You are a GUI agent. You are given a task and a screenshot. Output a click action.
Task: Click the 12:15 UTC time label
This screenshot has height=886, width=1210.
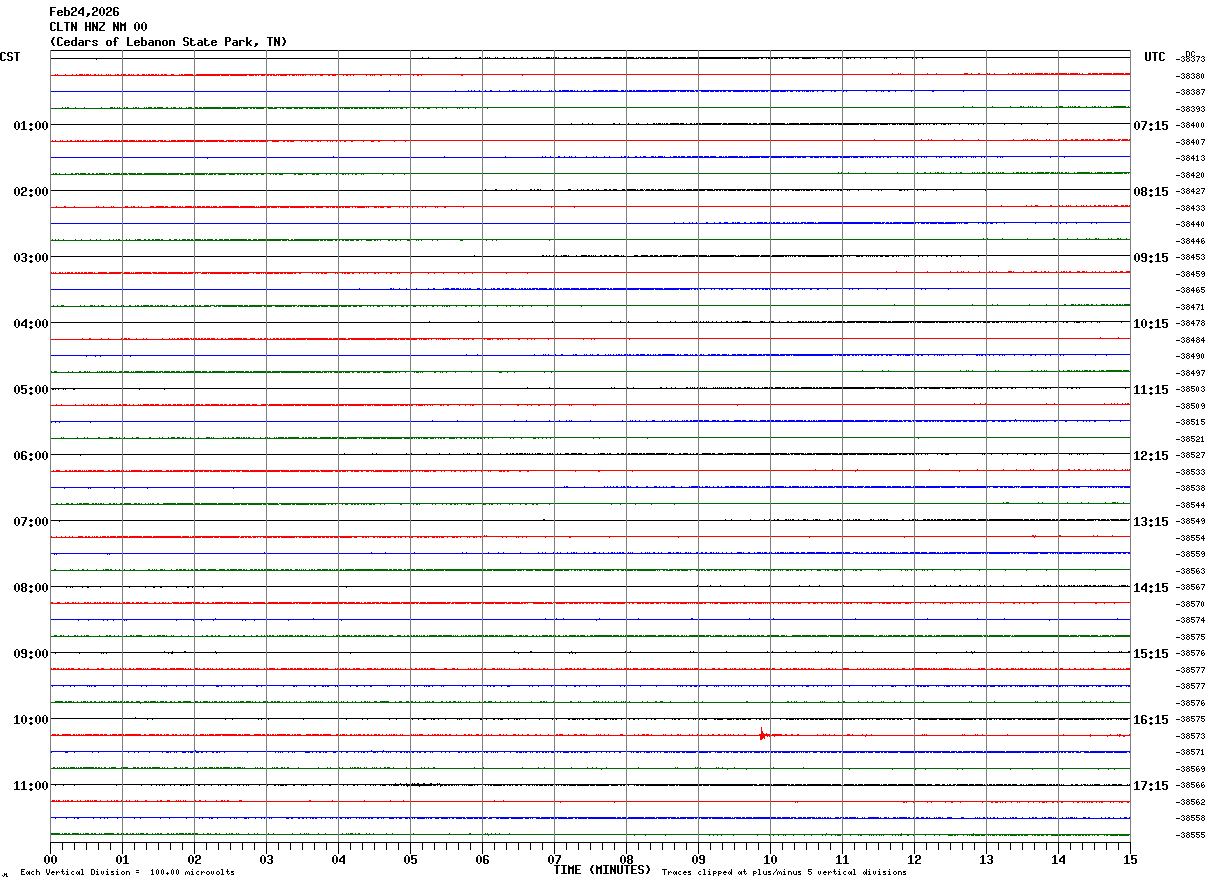[x=1151, y=455]
